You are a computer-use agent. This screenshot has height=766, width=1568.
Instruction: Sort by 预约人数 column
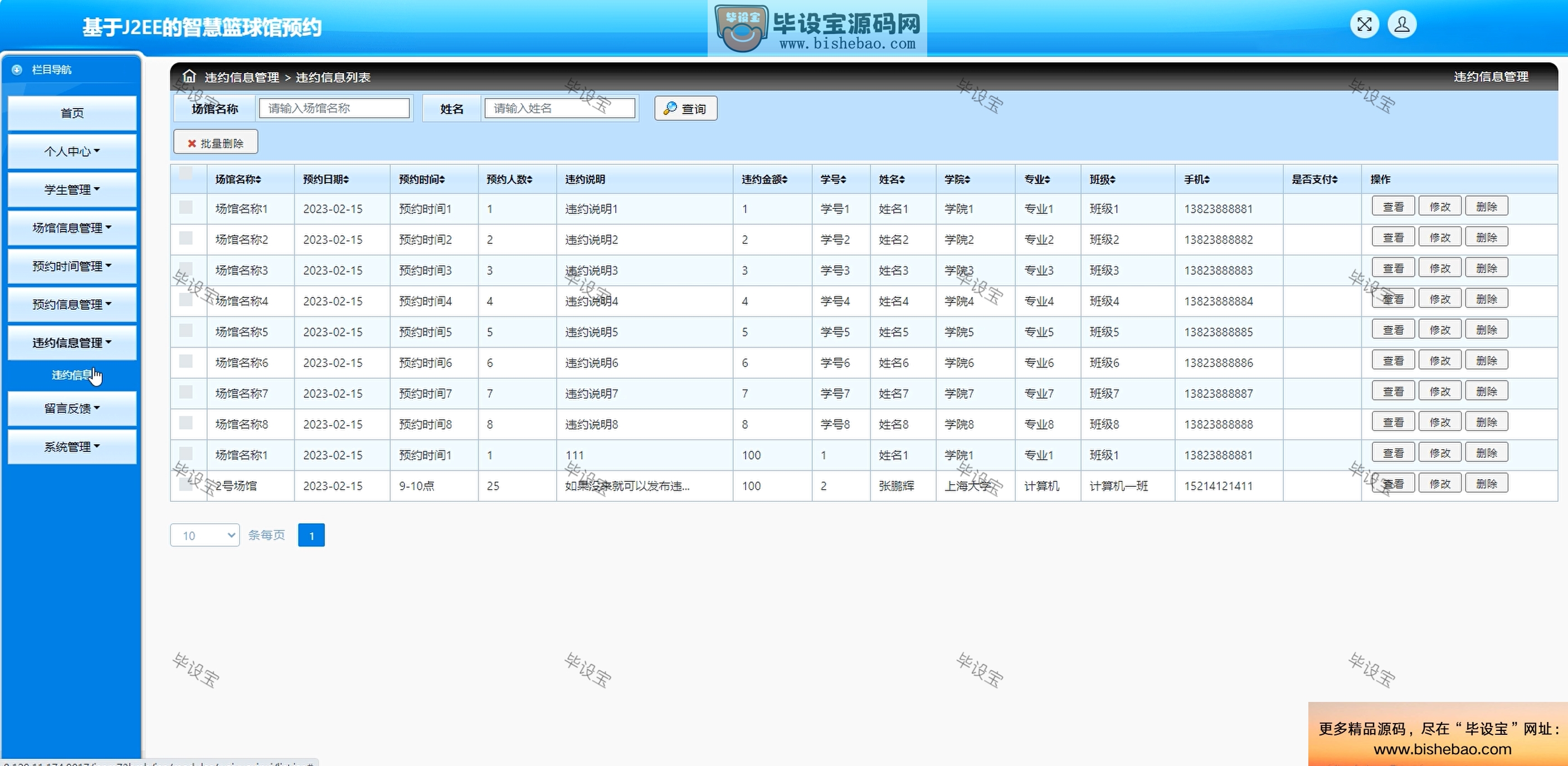[509, 179]
